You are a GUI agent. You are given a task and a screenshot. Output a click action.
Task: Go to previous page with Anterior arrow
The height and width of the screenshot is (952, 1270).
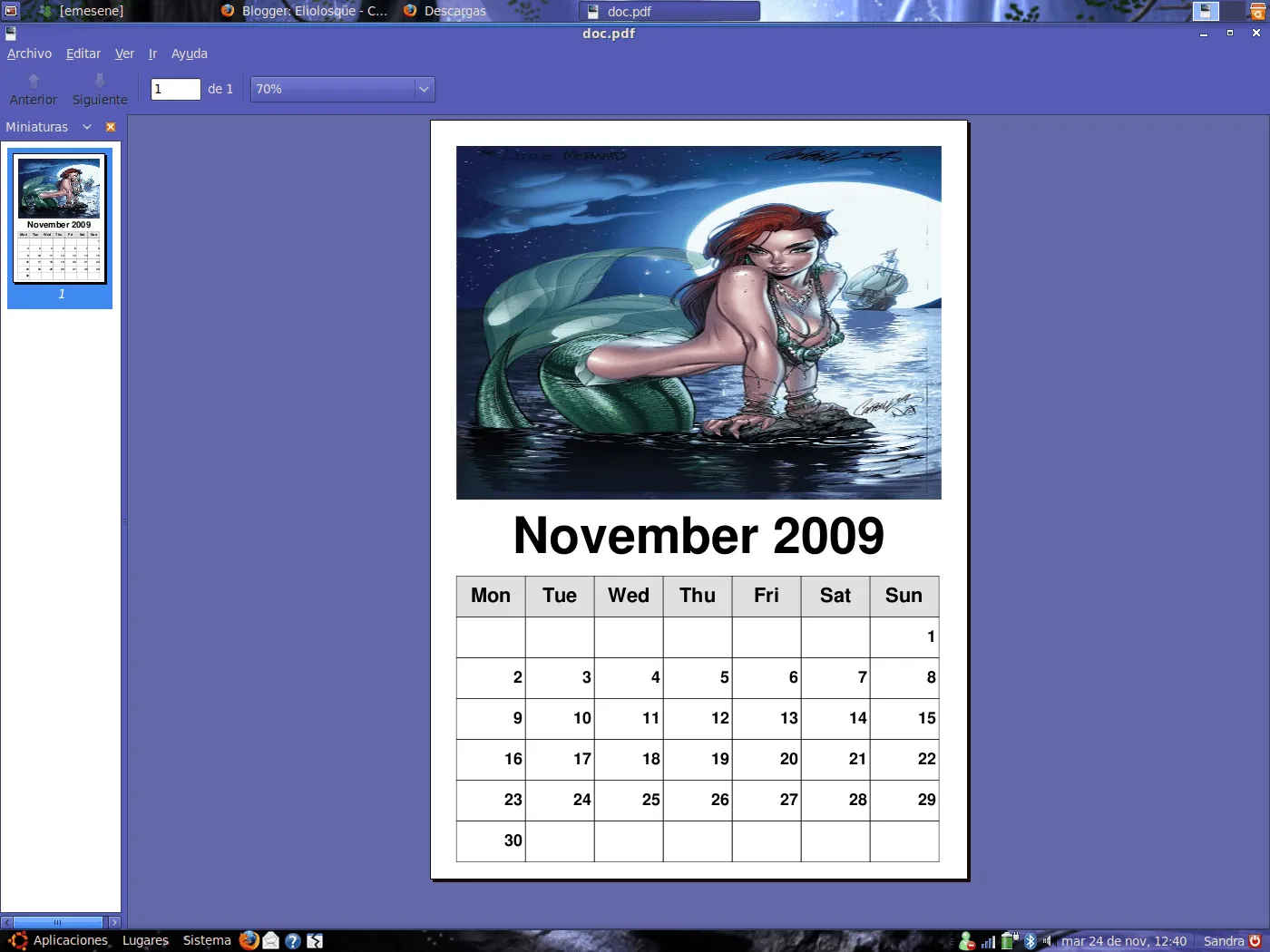(34, 90)
